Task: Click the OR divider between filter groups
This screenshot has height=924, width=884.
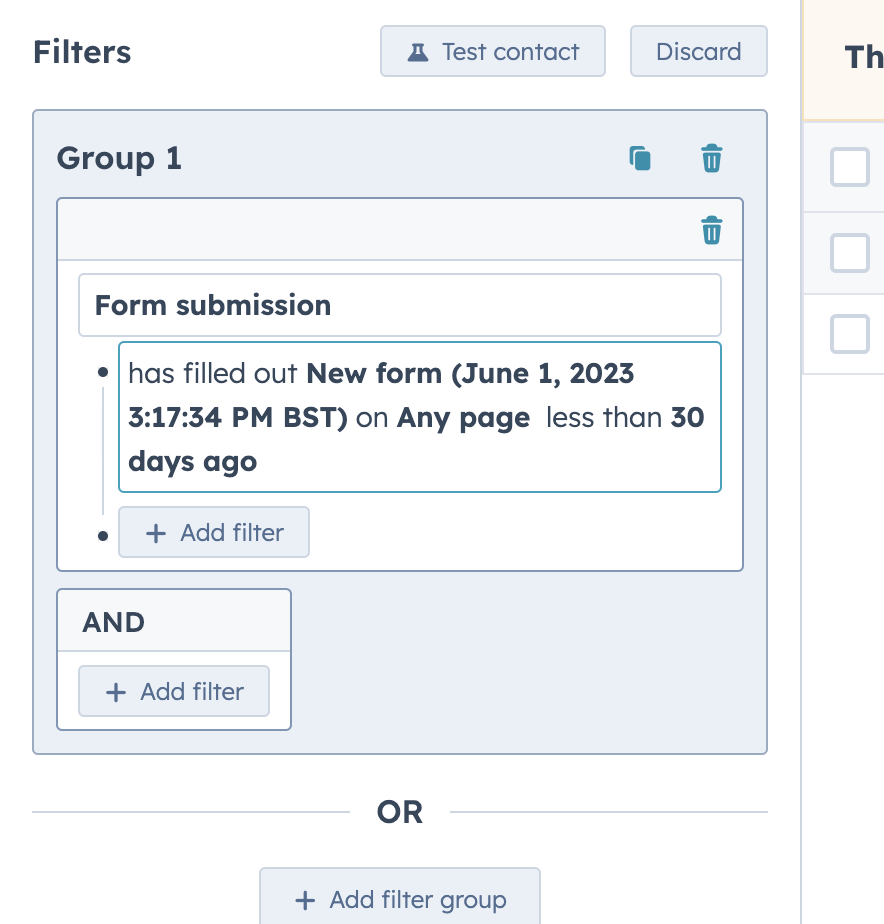Action: (399, 812)
